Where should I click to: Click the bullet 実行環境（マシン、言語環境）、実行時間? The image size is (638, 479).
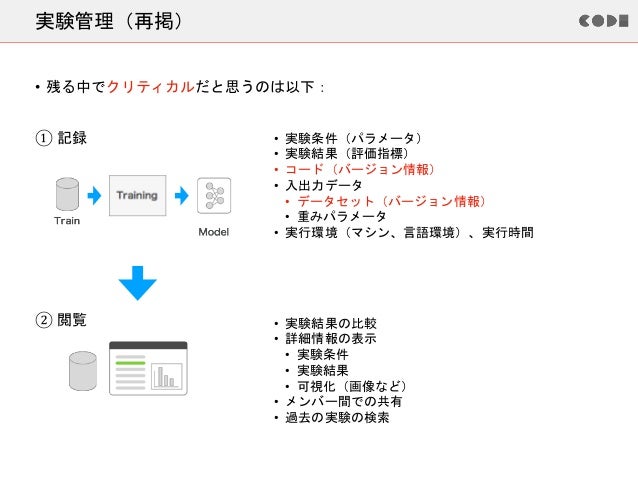(409, 232)
